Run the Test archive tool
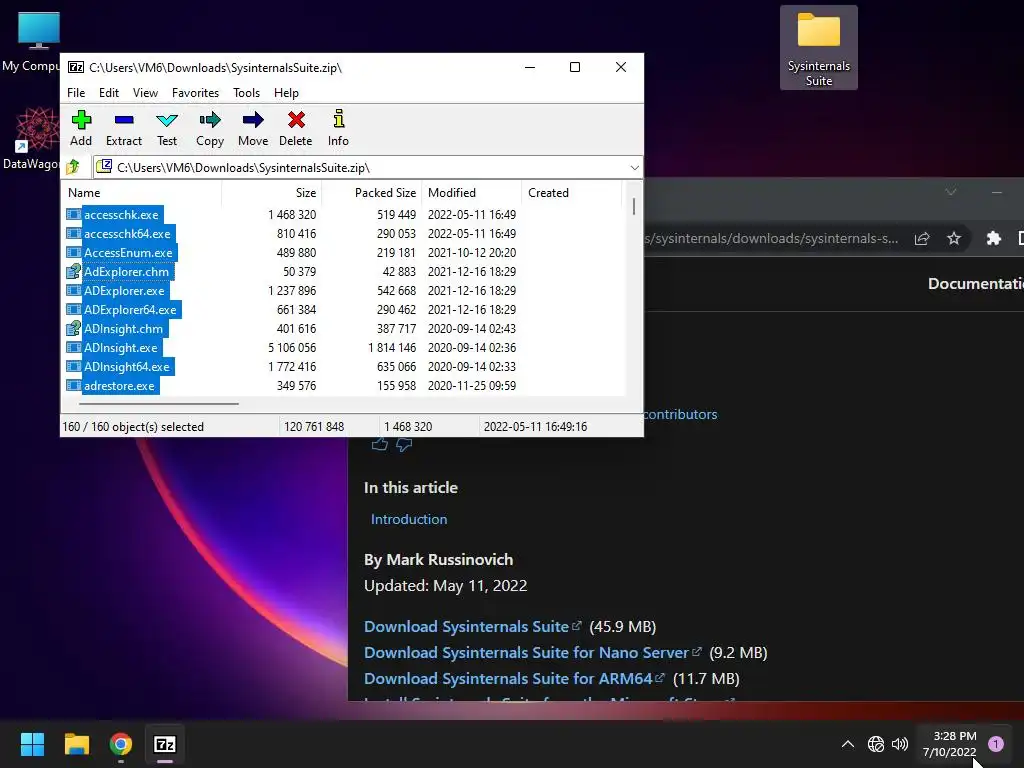The image size is (1024, 768). [x=167, y=128]
